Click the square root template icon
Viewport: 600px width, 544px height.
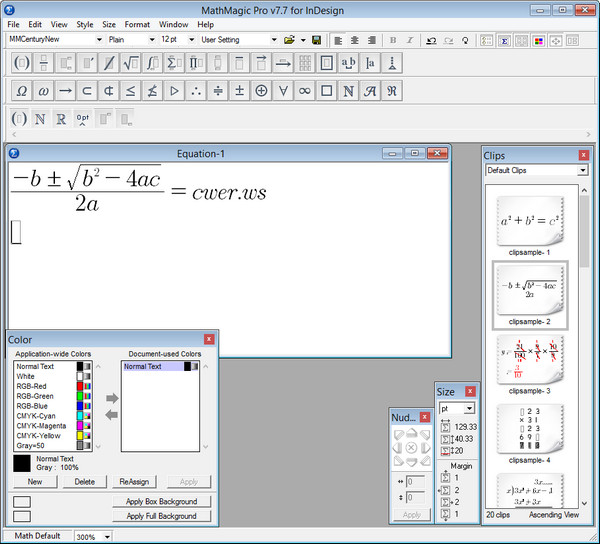click(130, 63)
